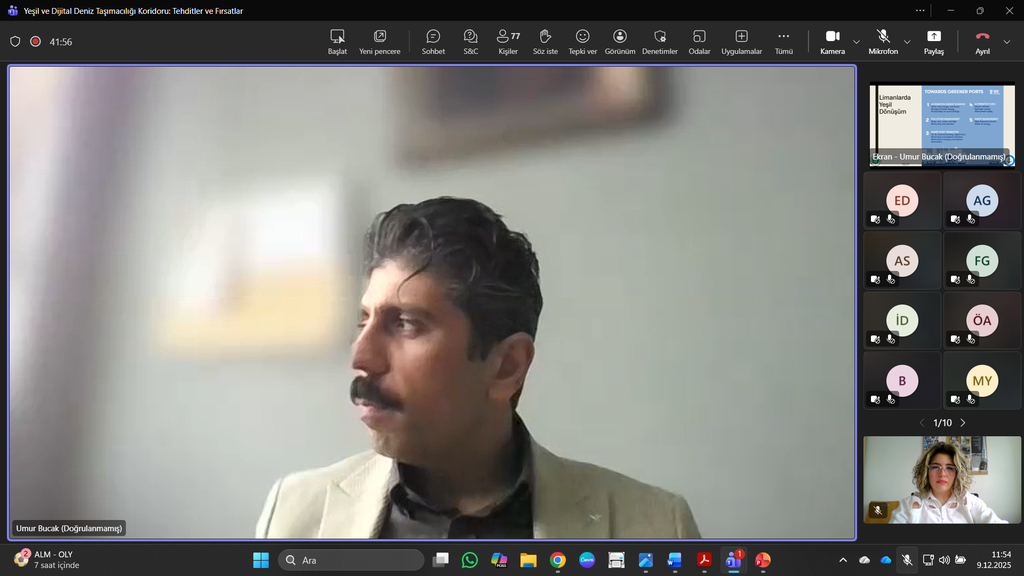Open the Tümü more options menu
The width and height of the screenshot is (1024, 576).
[x=783, y=41]
